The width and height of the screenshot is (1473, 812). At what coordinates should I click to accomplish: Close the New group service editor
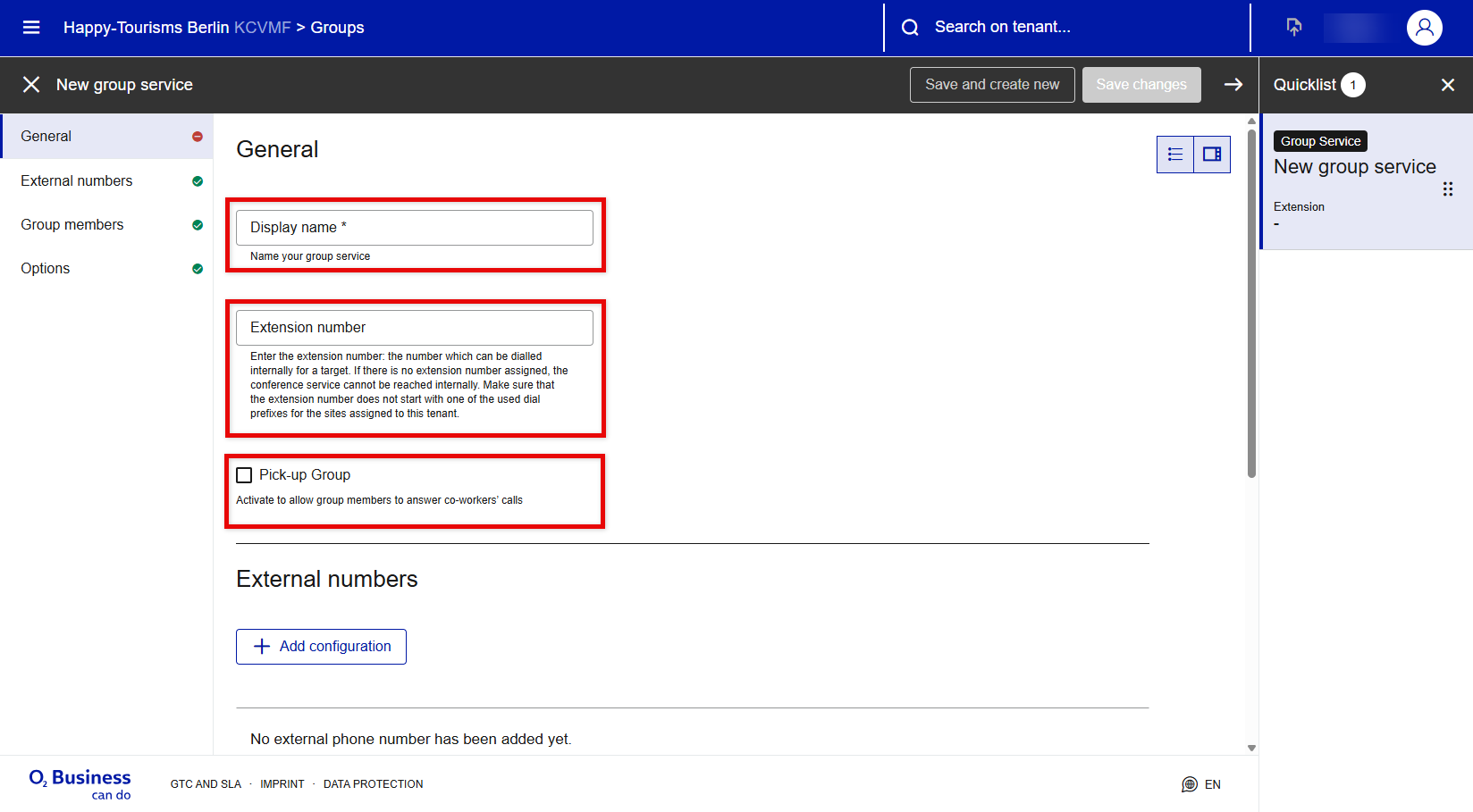click(x=31, y=85)
